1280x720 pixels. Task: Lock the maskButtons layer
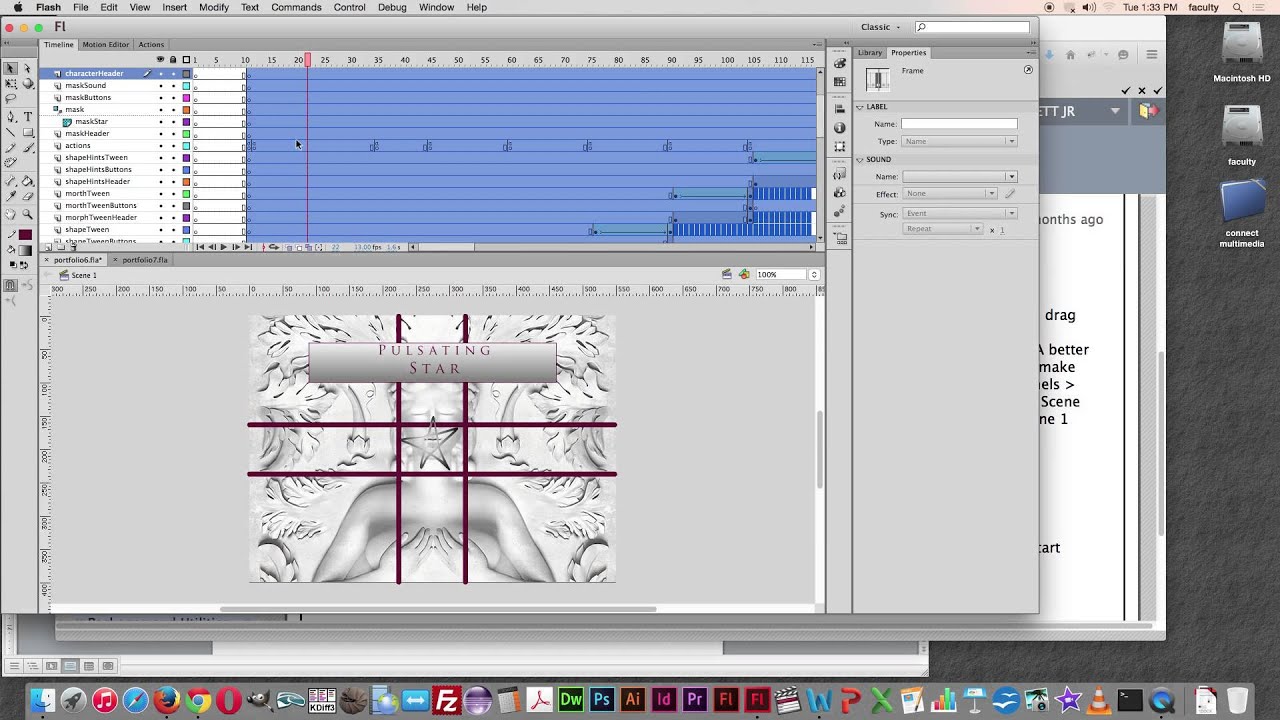(172, 98)
